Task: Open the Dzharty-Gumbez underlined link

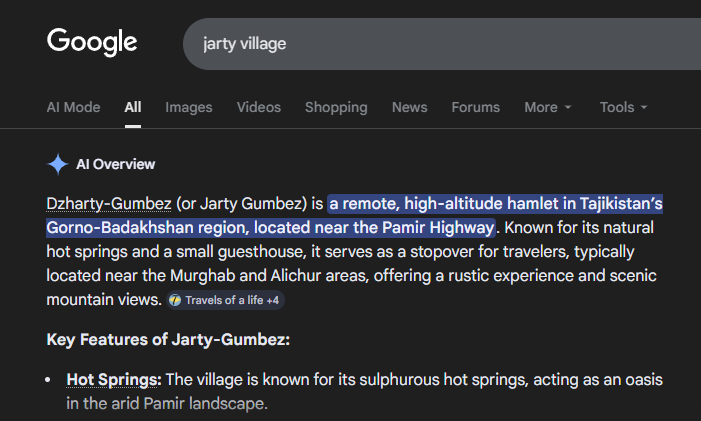Action: tap(108, 204)
